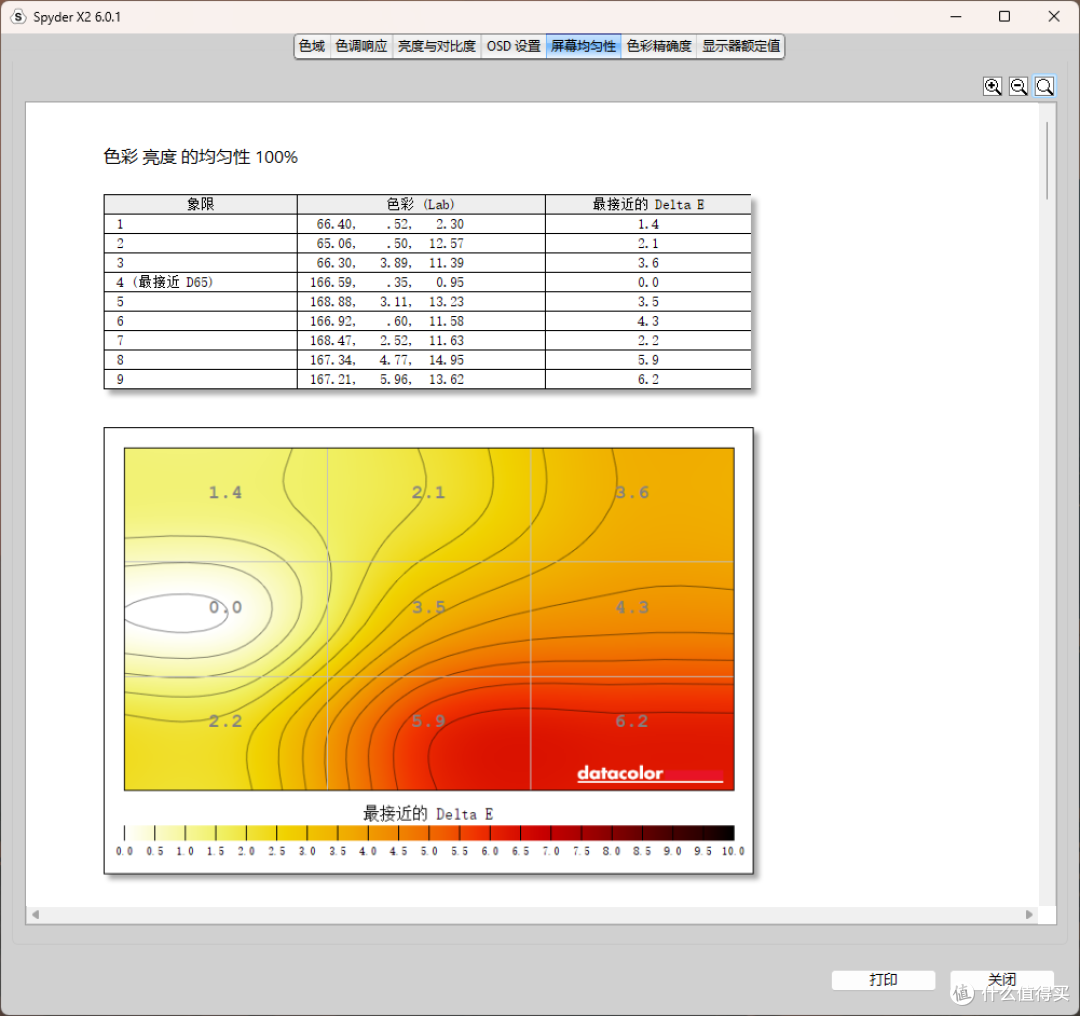Click the Delta E color scale legend bar

(x=429, y=832)
